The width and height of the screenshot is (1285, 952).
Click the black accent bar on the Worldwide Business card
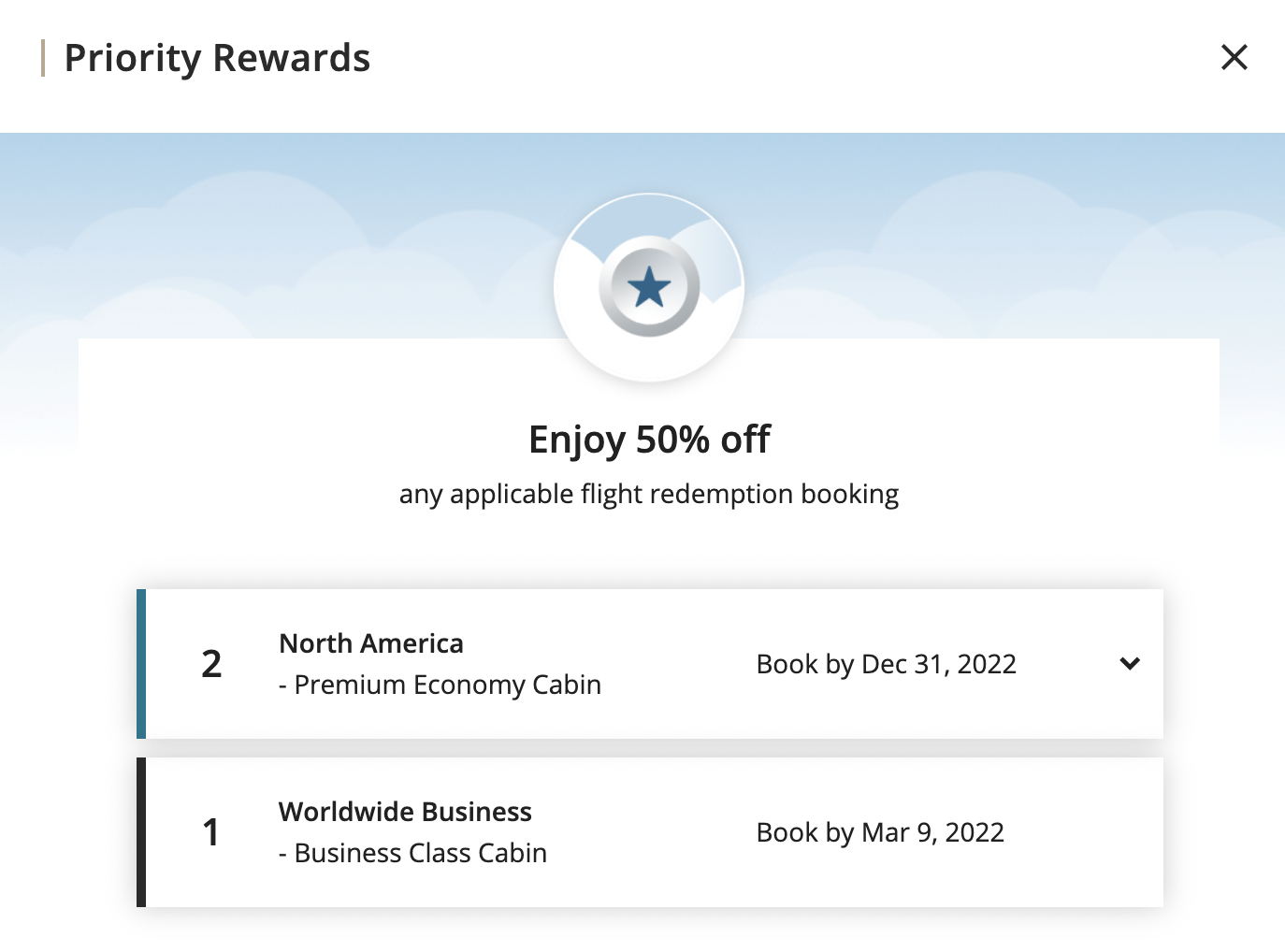click(x=142, y=832)
